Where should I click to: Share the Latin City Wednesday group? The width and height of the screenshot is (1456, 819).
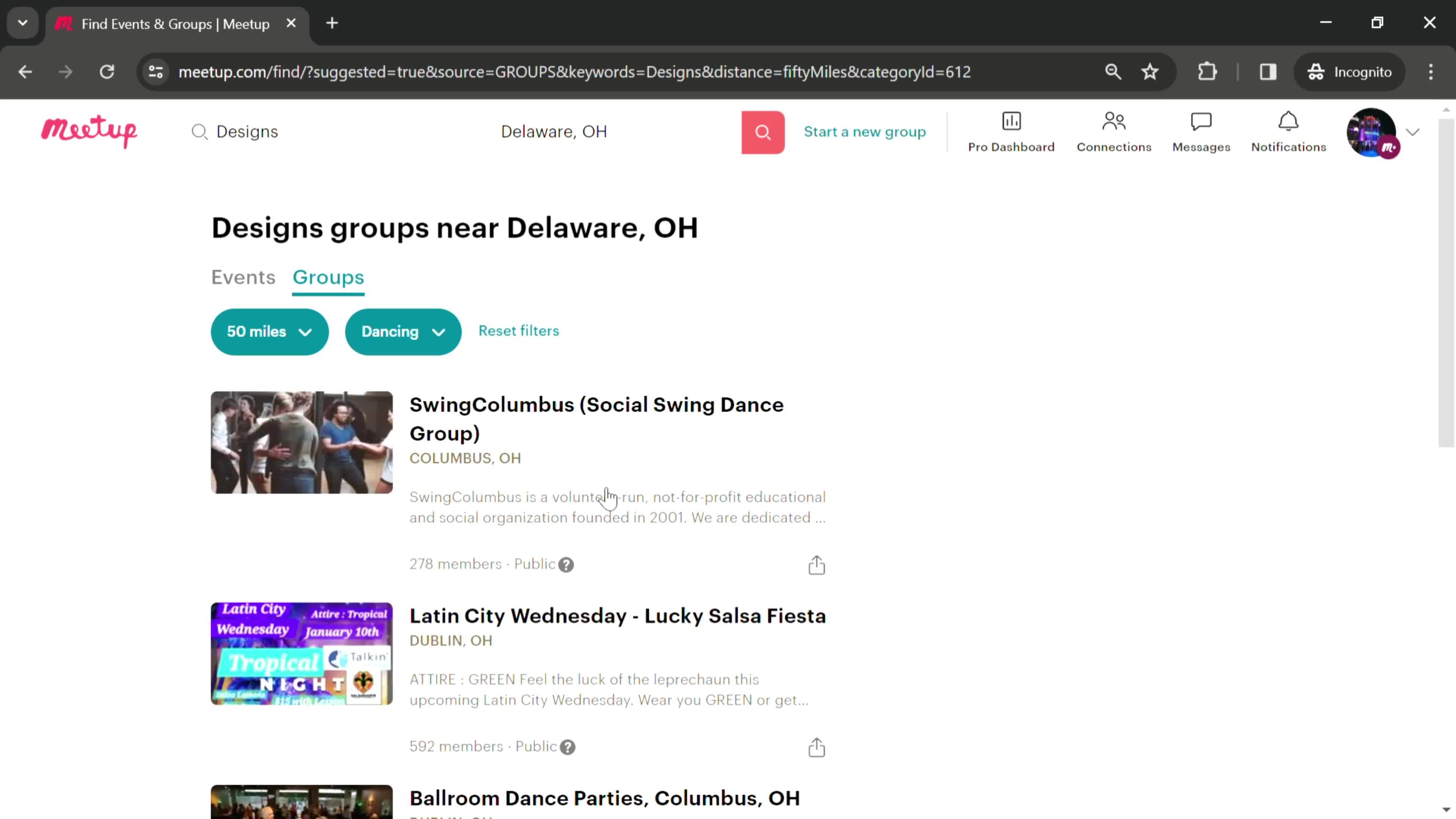816,747
